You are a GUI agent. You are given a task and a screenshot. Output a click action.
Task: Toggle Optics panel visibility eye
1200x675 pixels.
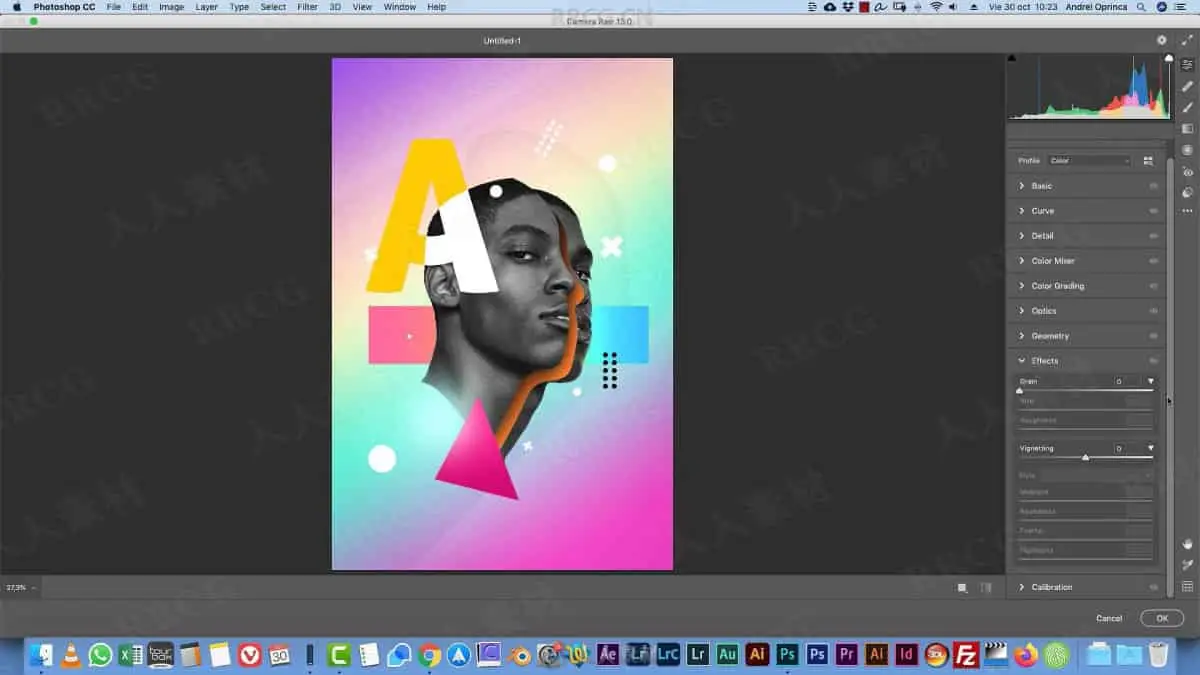pyautogui.click(x=1153, y=311)
